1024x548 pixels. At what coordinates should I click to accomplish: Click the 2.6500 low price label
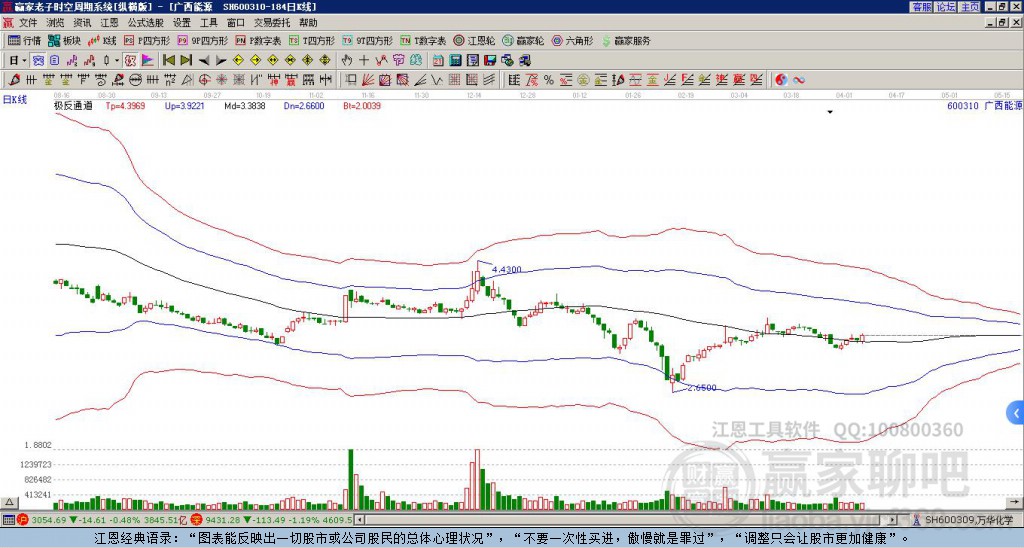click(702, 387)
